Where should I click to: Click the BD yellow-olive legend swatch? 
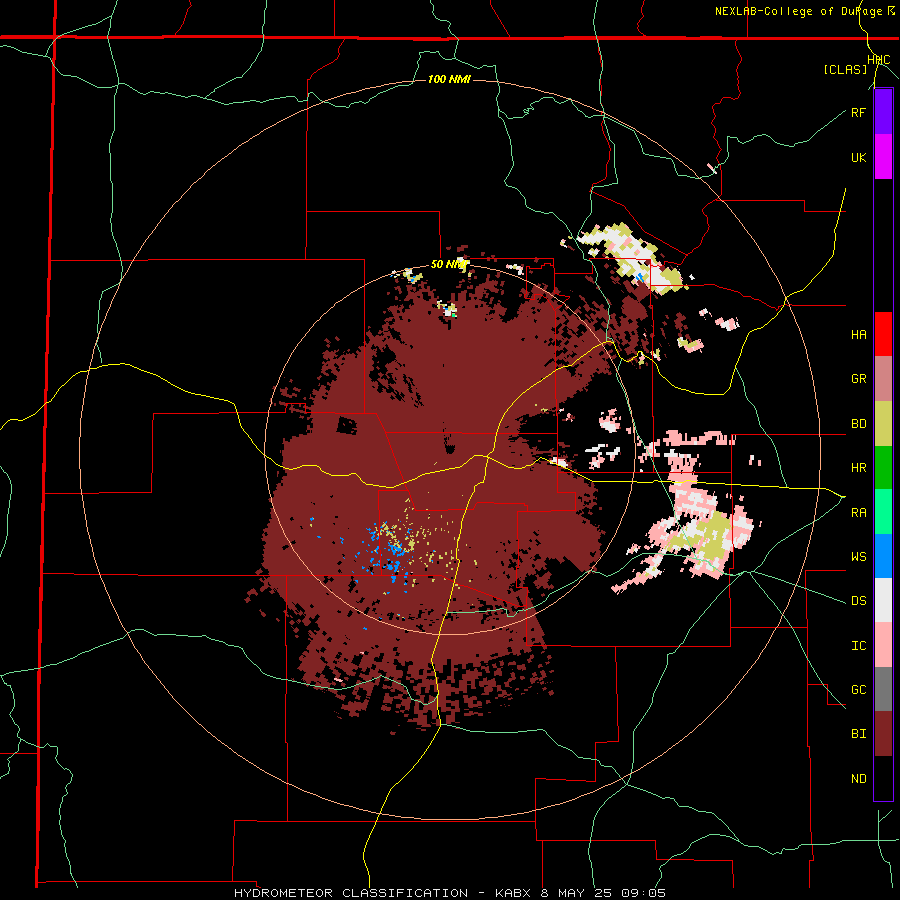pyautogui.click(x=883, y=424)
